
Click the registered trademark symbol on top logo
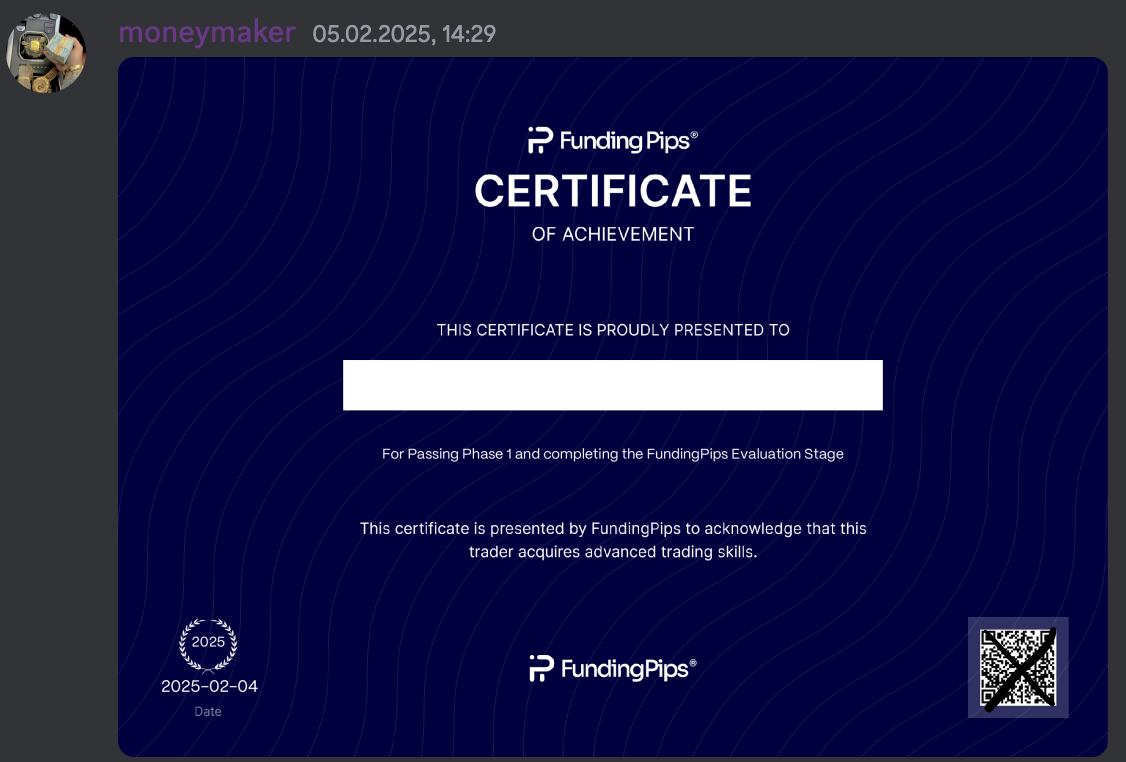pos(694,134)
